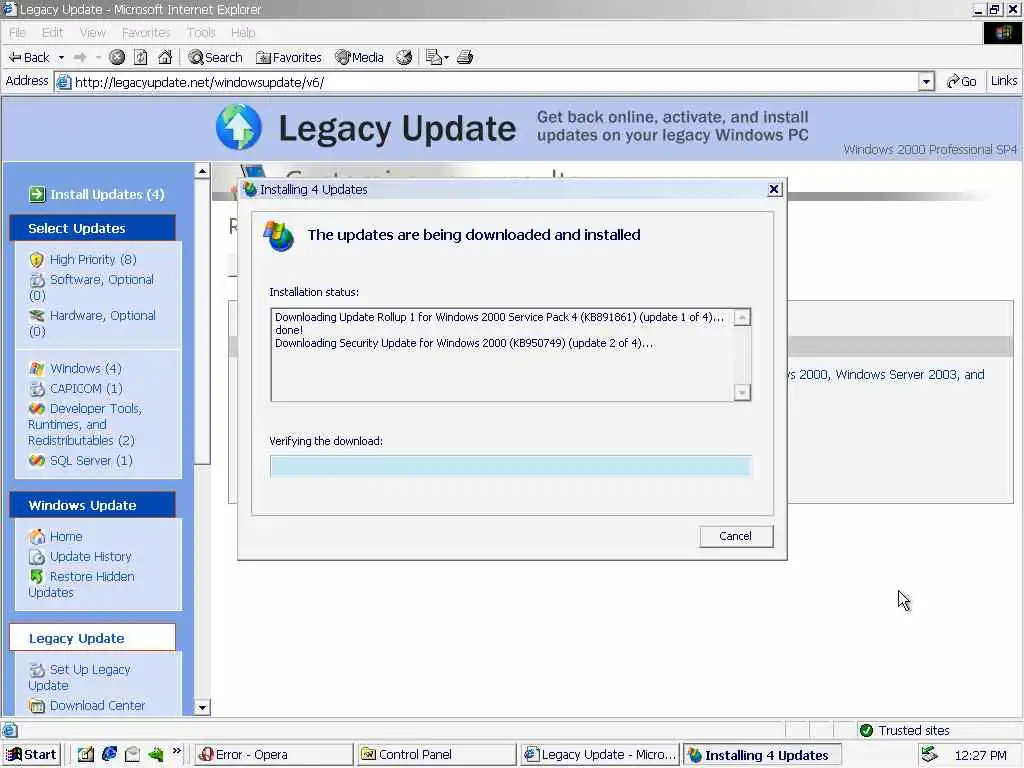Image resolution: width=1024 pixels, height=768 pixels.
Task: Click the installation status text box
Action: click(x=511, y=355)
